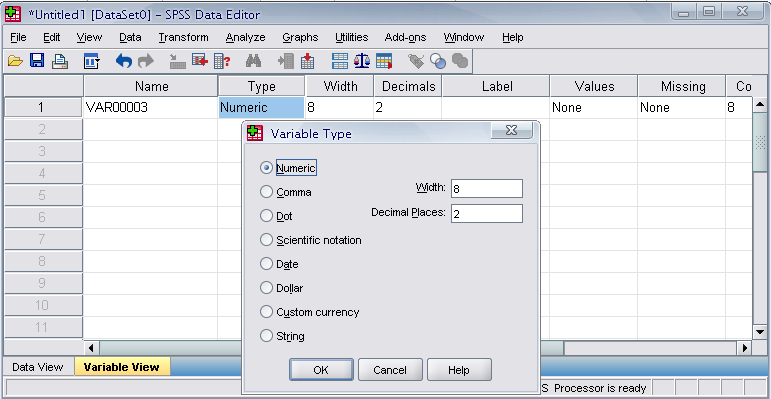This screenshot has width=771, height=399.
Task: Select the Date radio button
Action: pyautogui.click(x=266, y=264)
